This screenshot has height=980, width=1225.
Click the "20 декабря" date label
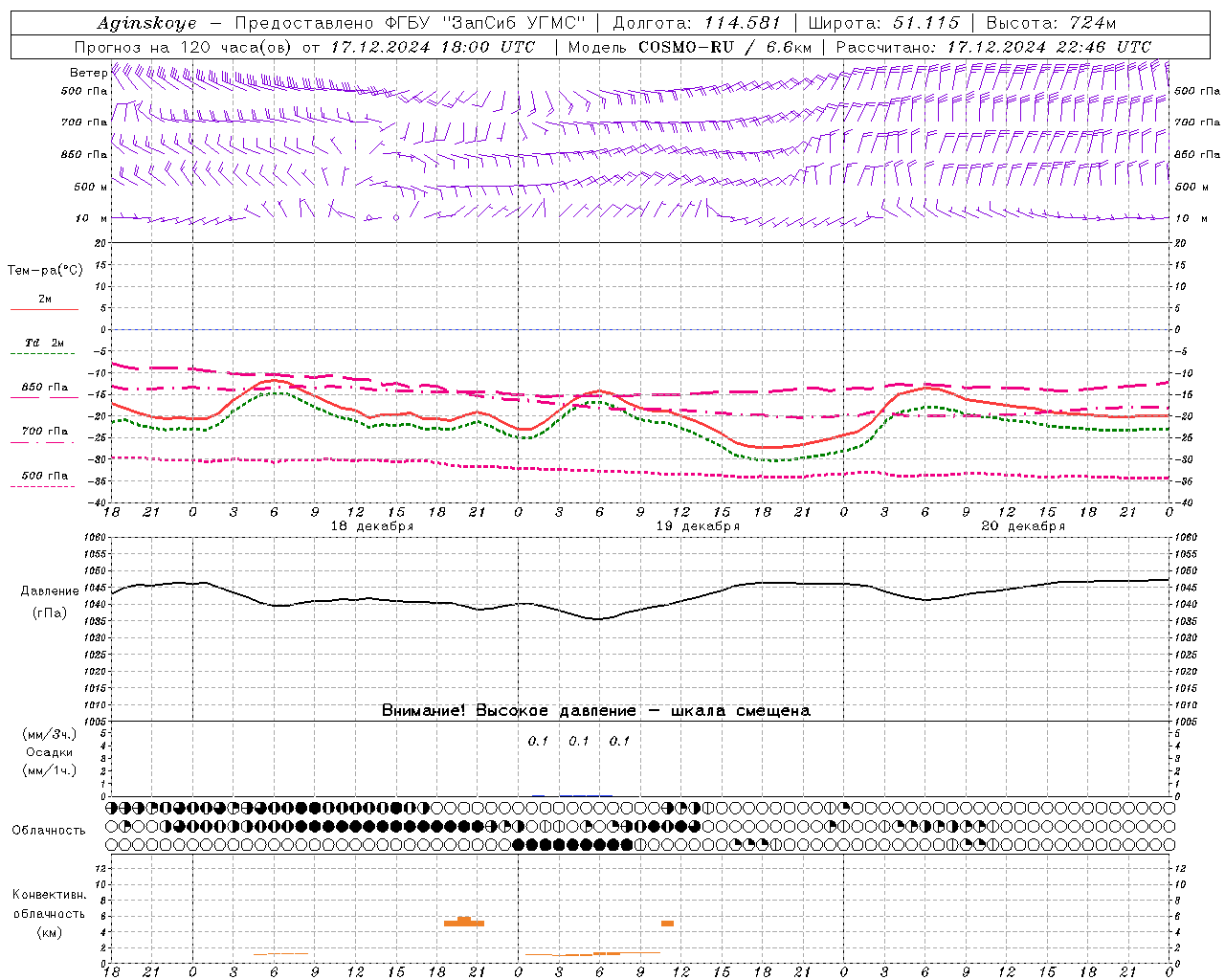[1023, 526]
